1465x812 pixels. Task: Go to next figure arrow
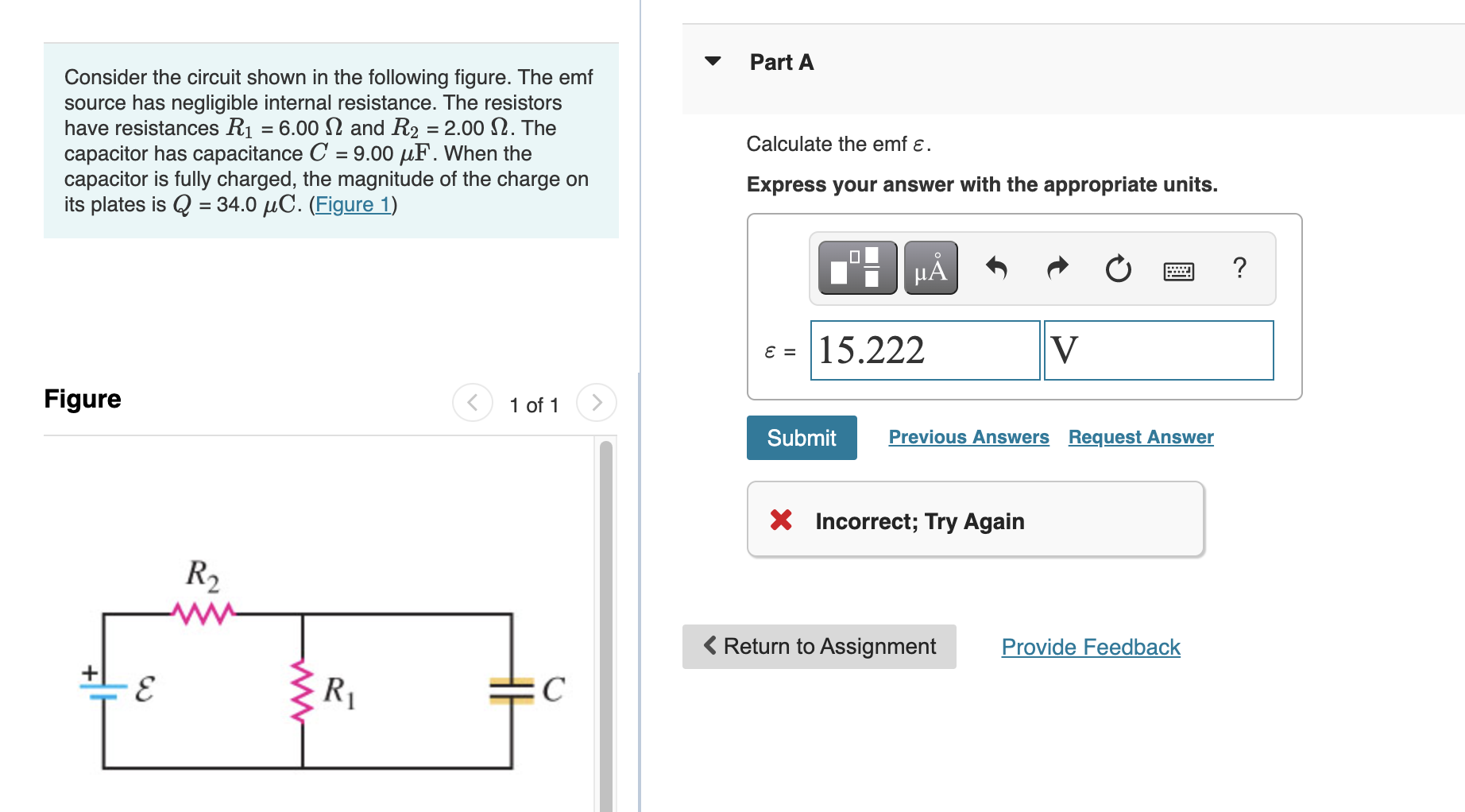(x=597, y=403)
